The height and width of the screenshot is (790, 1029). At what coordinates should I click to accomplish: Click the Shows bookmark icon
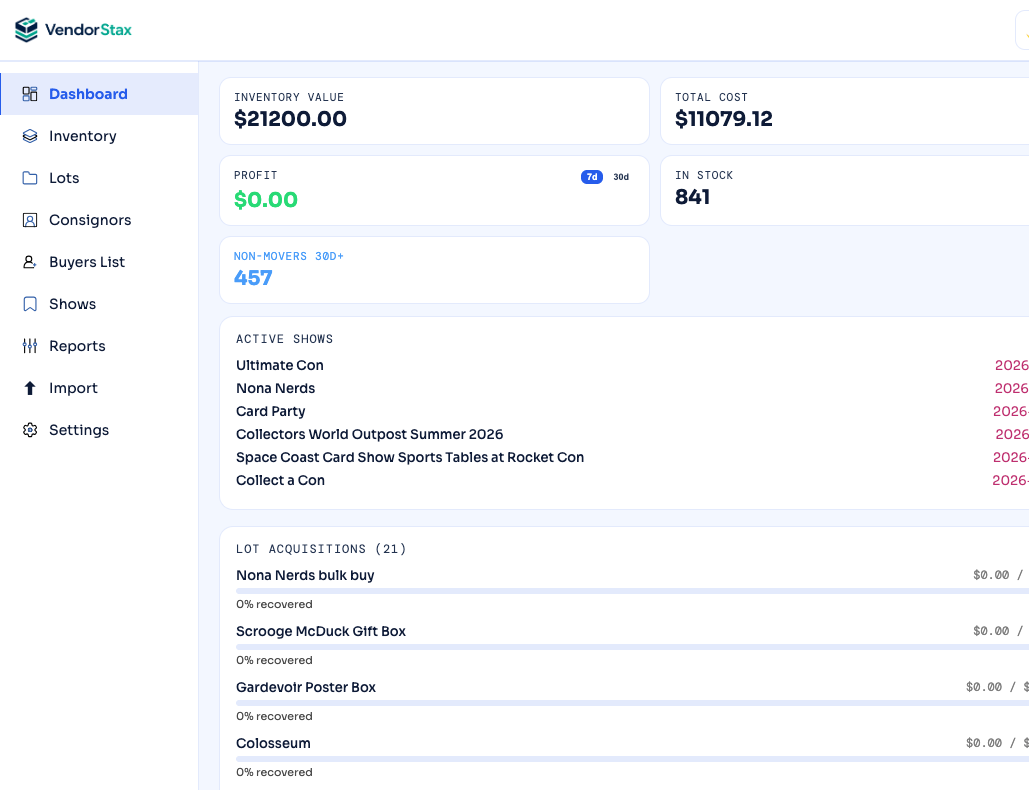(30, 304)
